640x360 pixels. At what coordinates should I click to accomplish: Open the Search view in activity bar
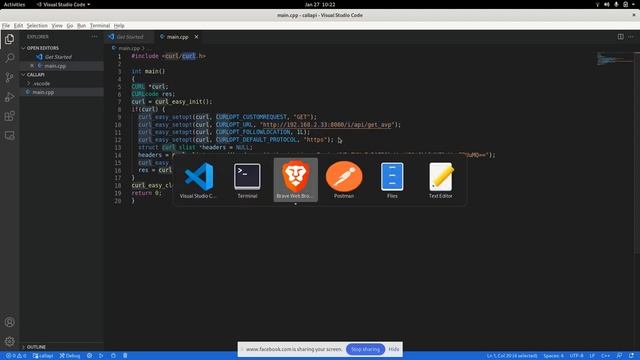[9, 58]
